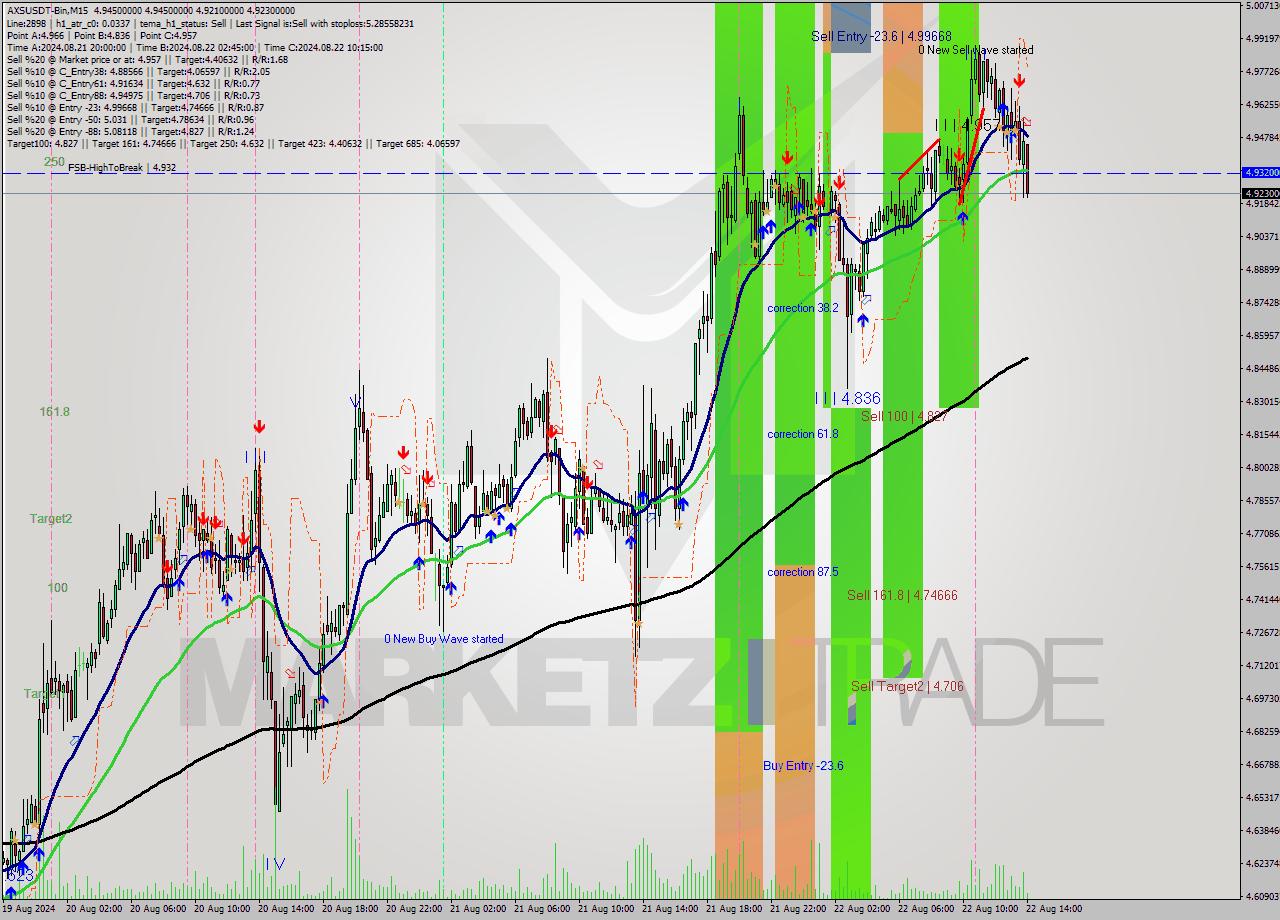
Task: Click the '21 Aug 18:00' time axis label
Action: (x=734, y=909)
